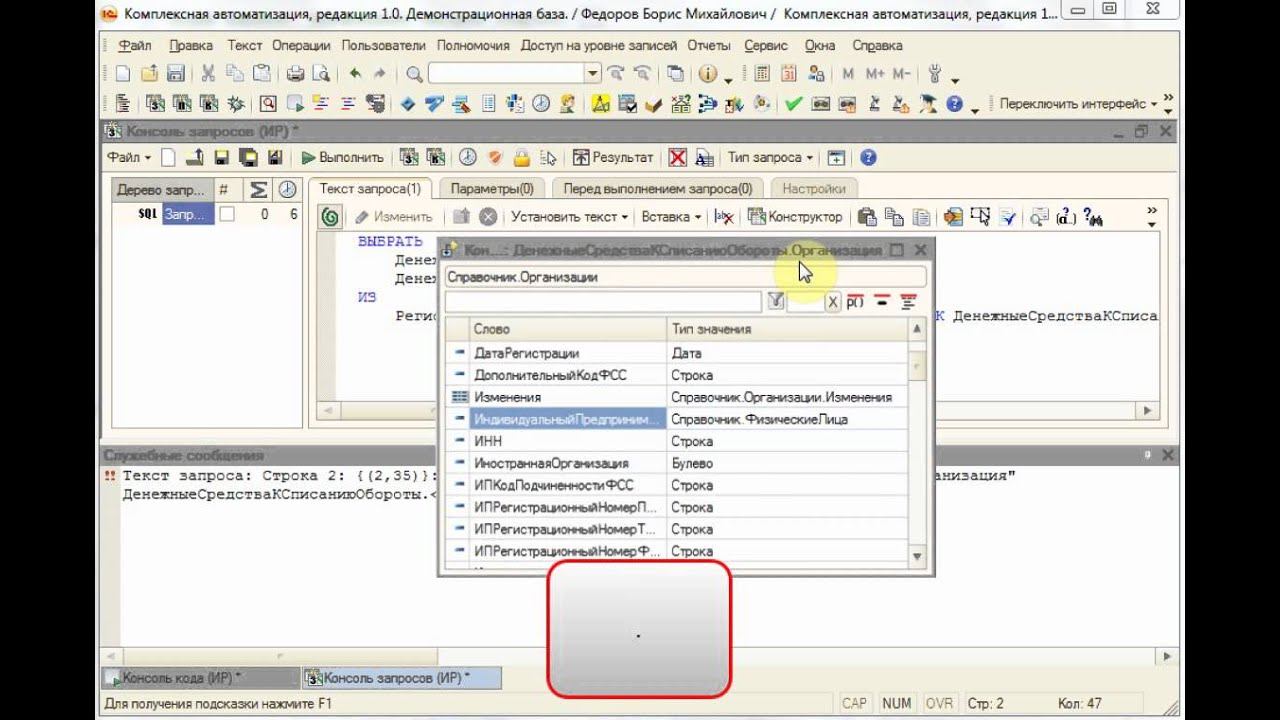Viewport: 1280px width, 720px height.
Task: Click the filter funnel icon in popup
Action: coord(775,301)
